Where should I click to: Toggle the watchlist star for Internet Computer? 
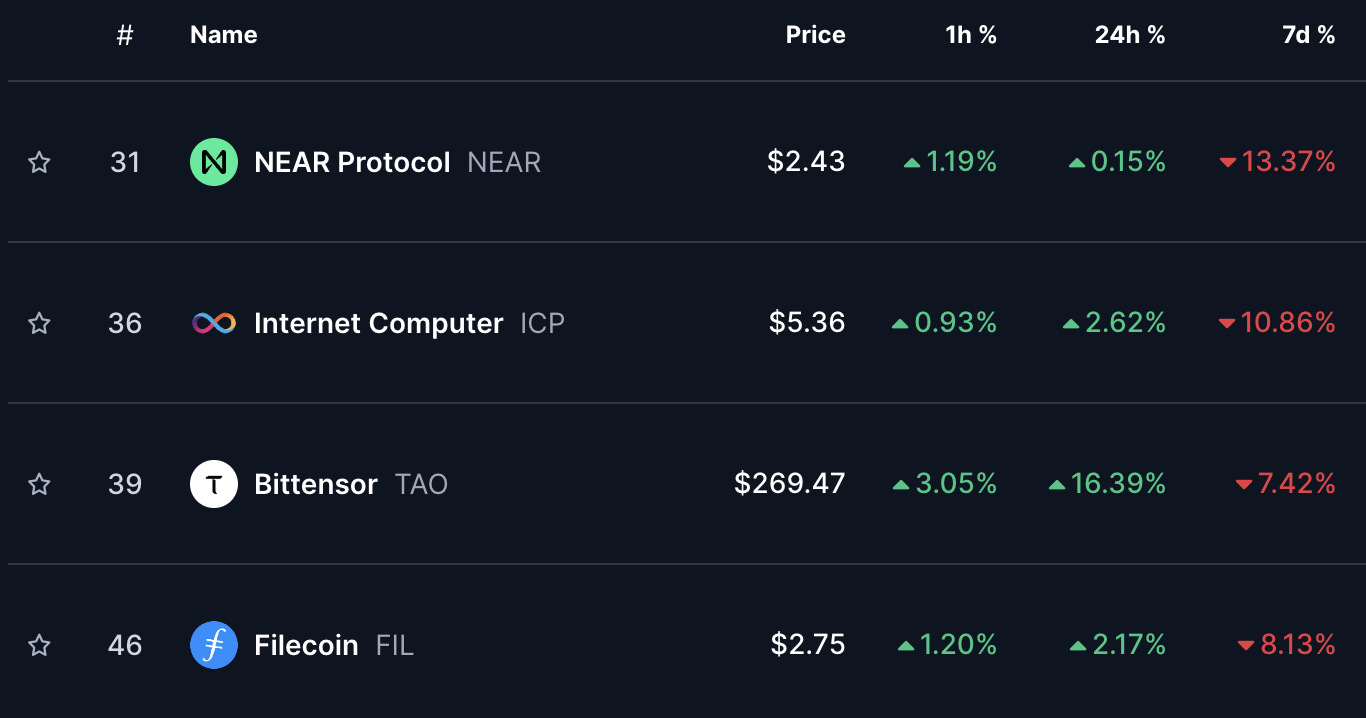click(x=39, y=323)
